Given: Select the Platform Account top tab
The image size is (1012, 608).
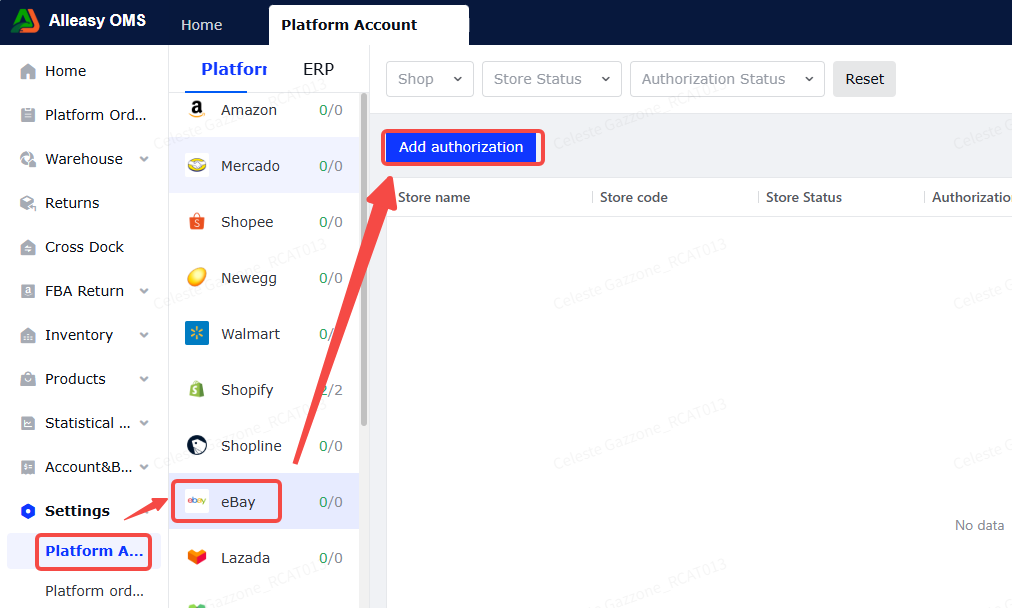Looking at the screenshot, I should (x=369, y=25).
